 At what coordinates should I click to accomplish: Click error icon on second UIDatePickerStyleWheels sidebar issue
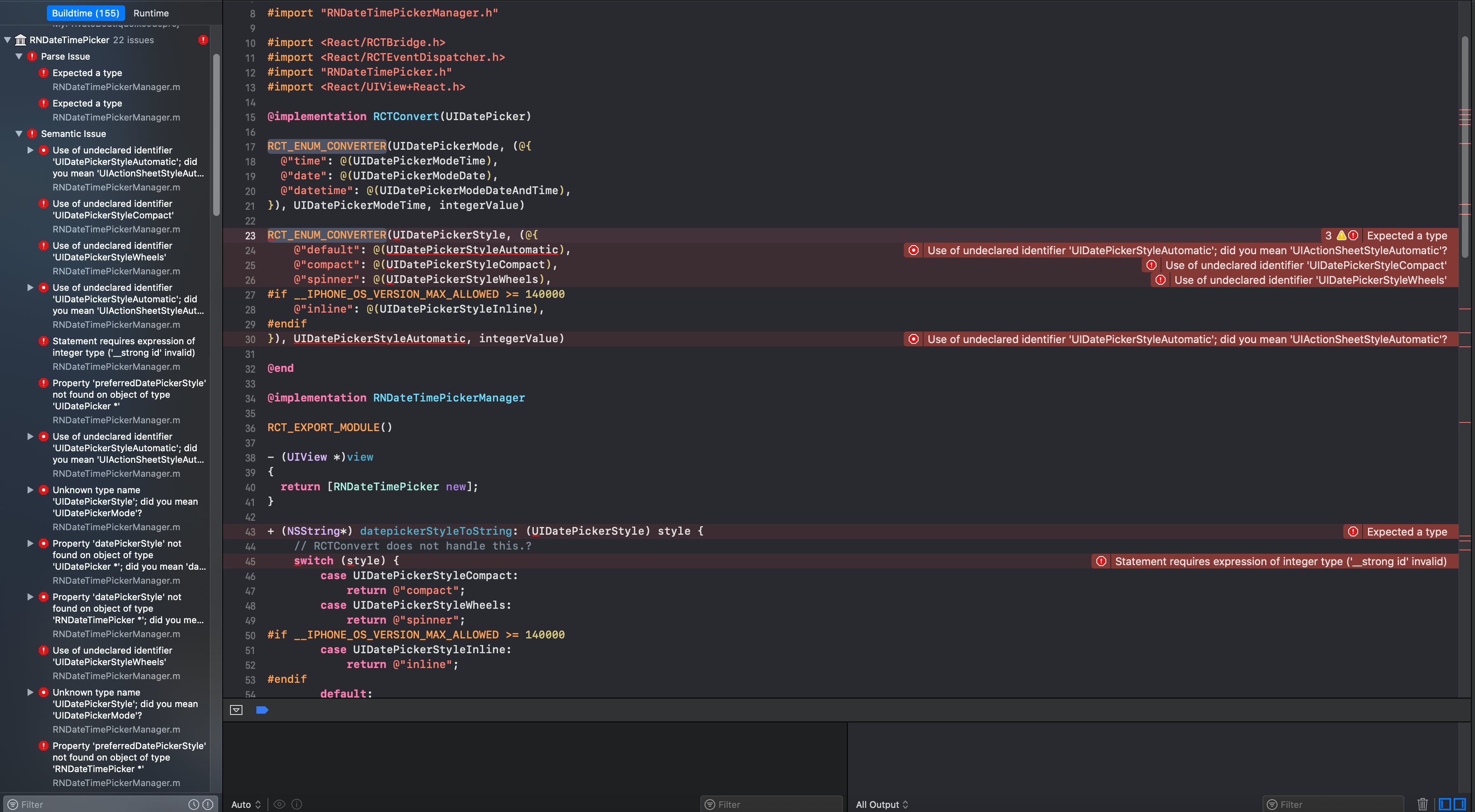pos(44,651)
